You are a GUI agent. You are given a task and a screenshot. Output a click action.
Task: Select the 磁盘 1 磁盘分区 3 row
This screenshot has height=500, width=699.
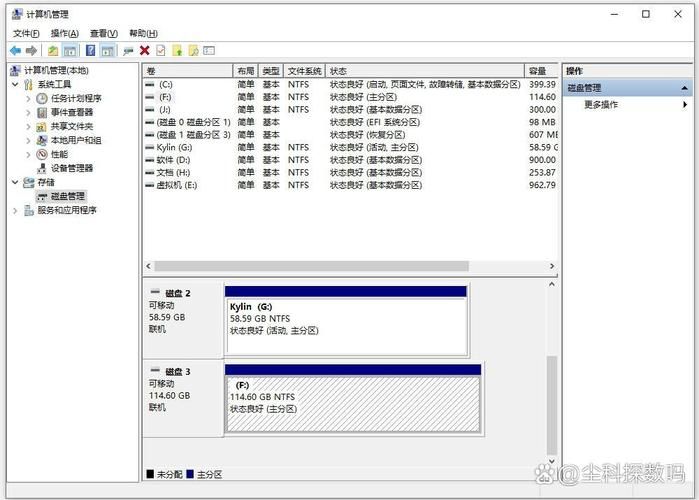[350, 135]
